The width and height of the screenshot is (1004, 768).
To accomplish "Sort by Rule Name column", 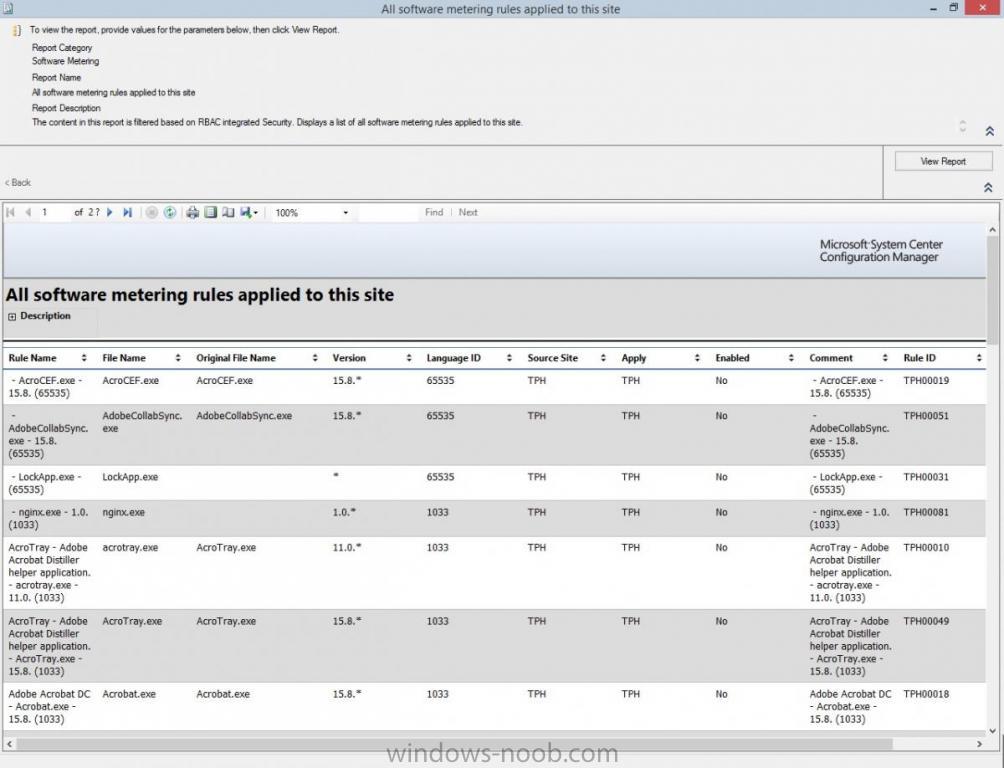I will [x=84, y=358].
